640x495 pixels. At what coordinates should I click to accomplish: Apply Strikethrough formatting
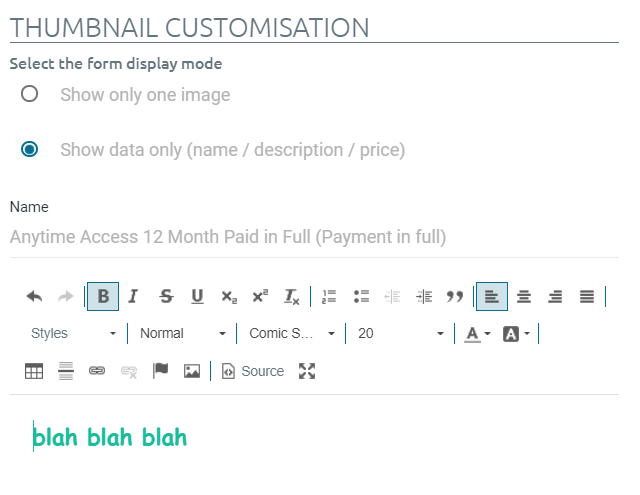point(166,297)
